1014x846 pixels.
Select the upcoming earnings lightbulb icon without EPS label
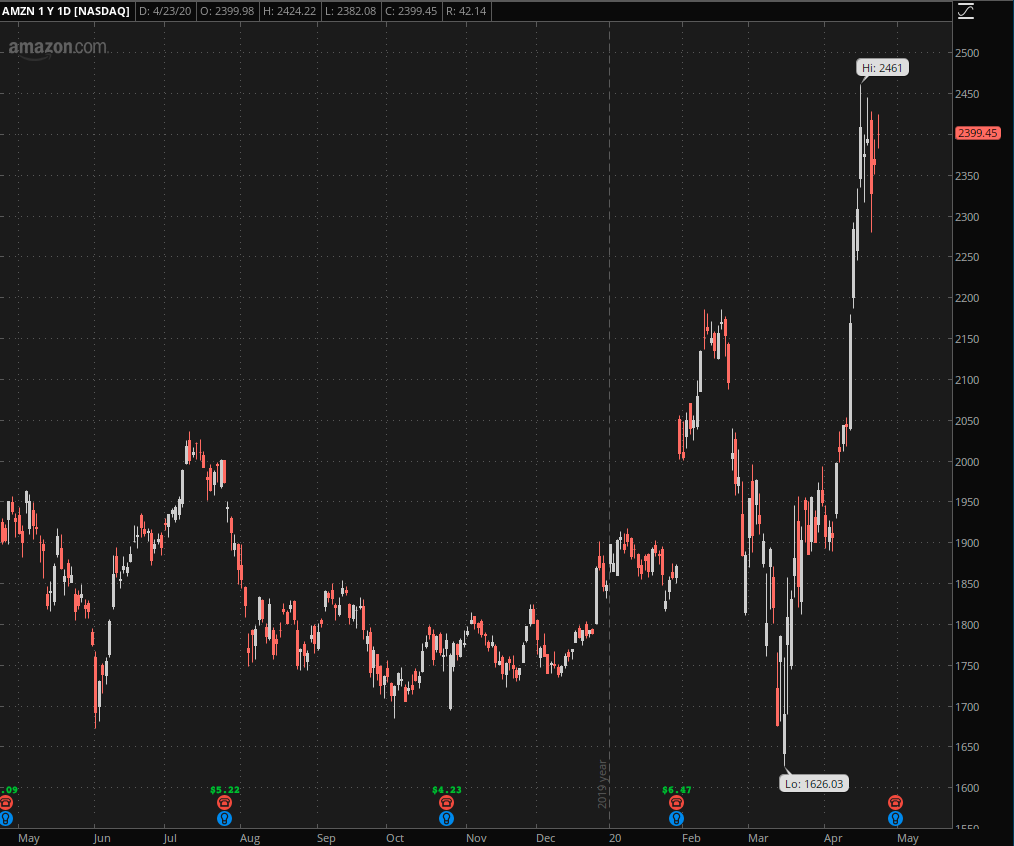tap(895, 818)
